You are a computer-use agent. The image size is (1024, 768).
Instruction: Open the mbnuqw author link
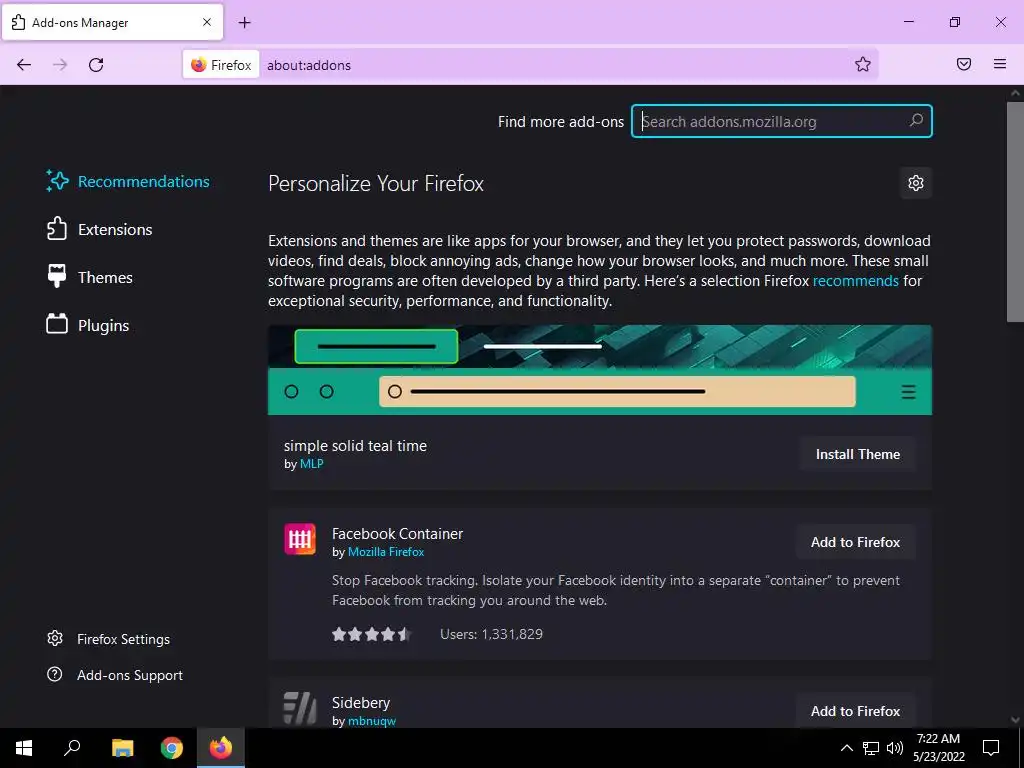tap(372, 721)
